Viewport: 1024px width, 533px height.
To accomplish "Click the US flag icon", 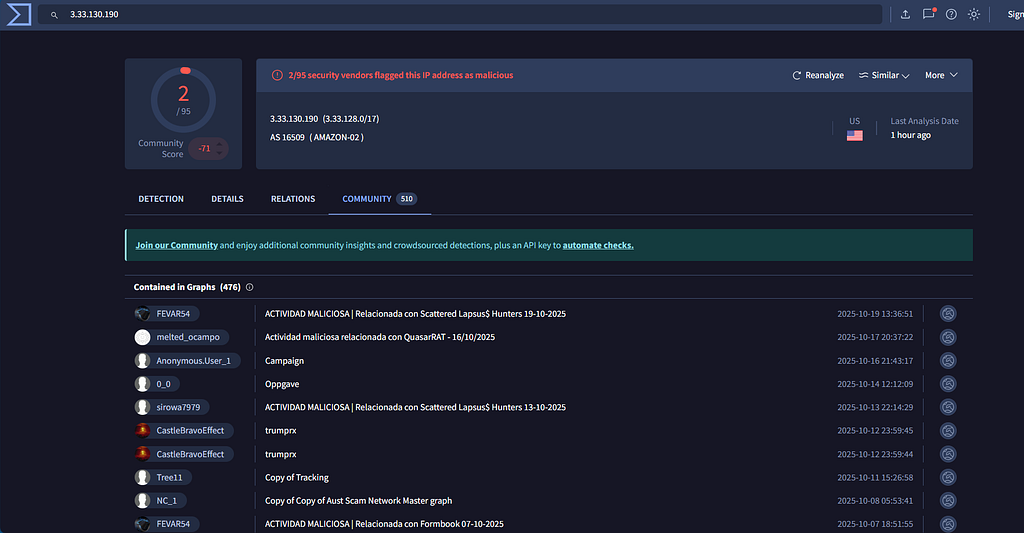I will click(x=854, y=135).
